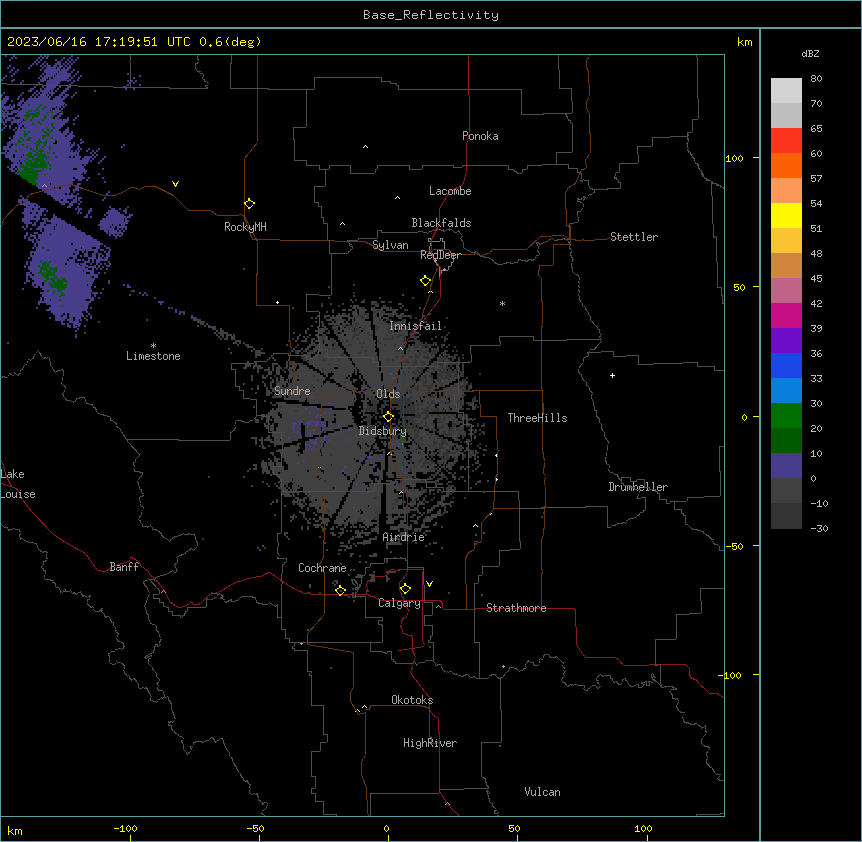Click the Innisfail city label
This screenshot has height=842, width=862.
click(x=415, y=326)
